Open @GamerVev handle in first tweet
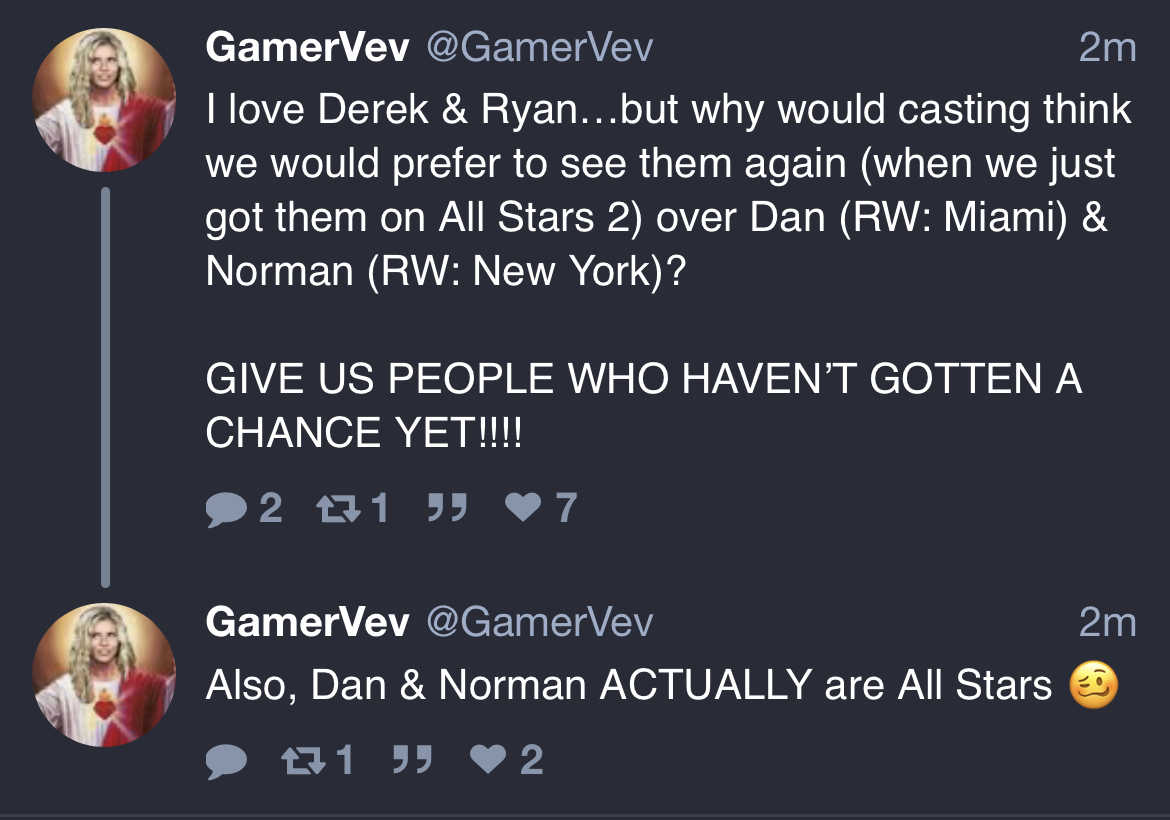Screen dimensions: 1170x820 point(539,47)
